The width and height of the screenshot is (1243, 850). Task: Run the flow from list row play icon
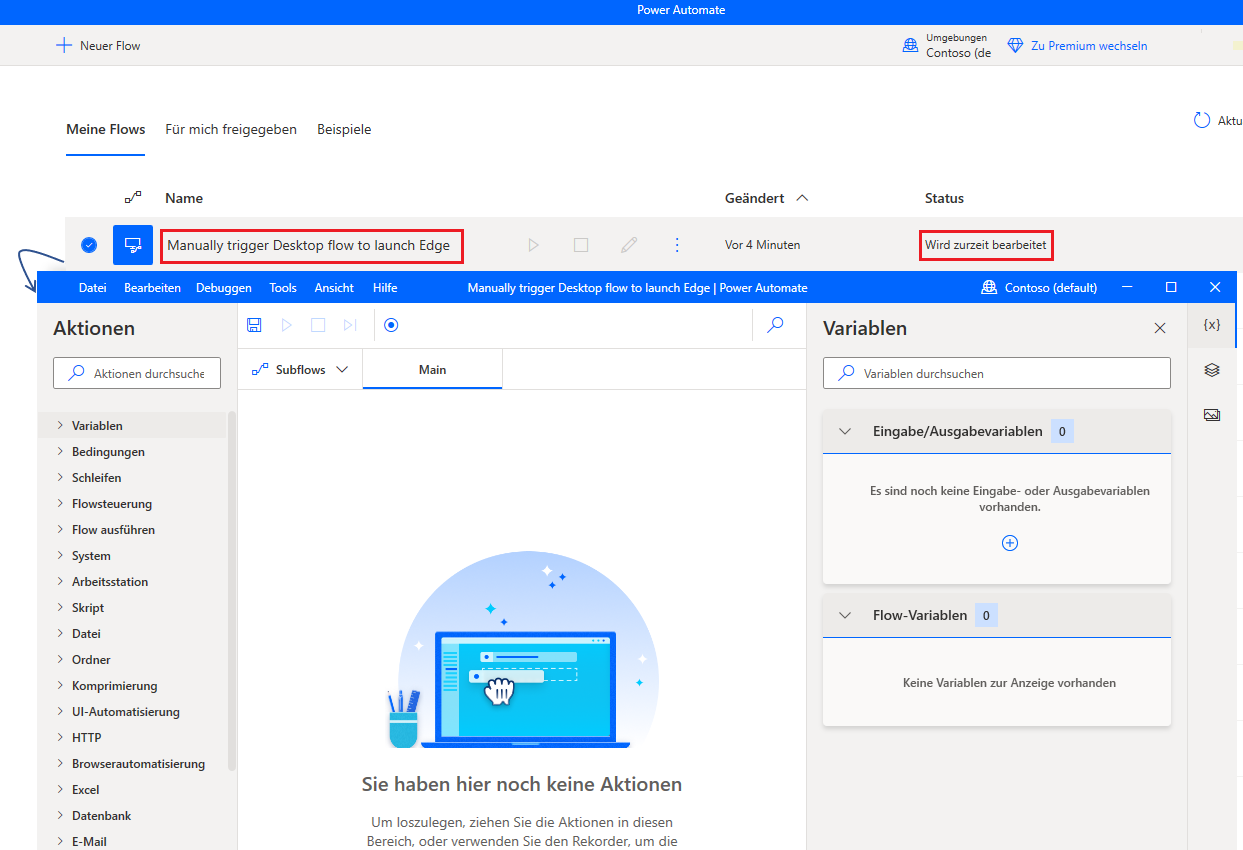(533, 245)
